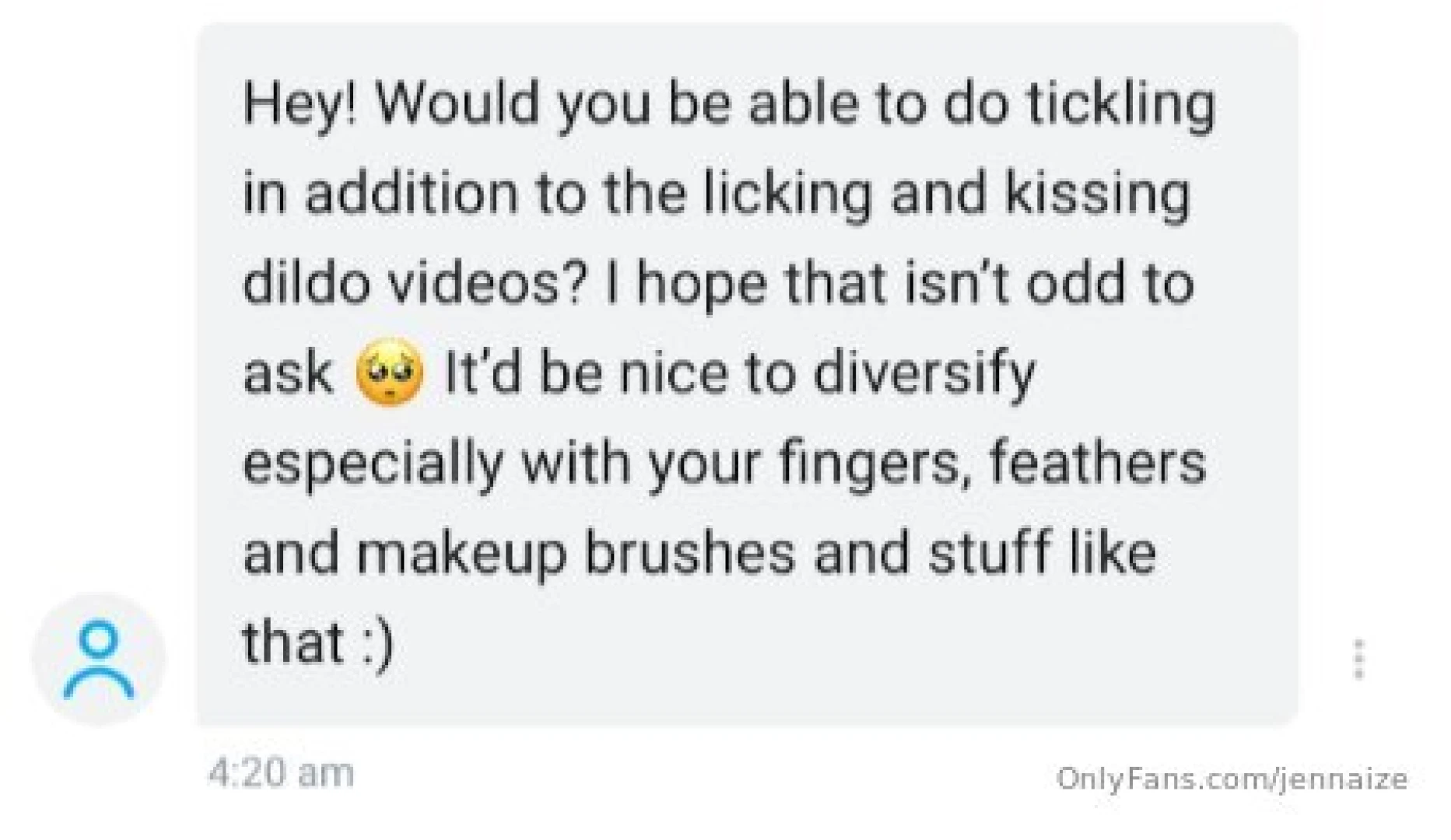Image resolution: width=1451 pixels, height=840 pixels.
Task: Click the pleading face emoji
Action: coord(389,374)
